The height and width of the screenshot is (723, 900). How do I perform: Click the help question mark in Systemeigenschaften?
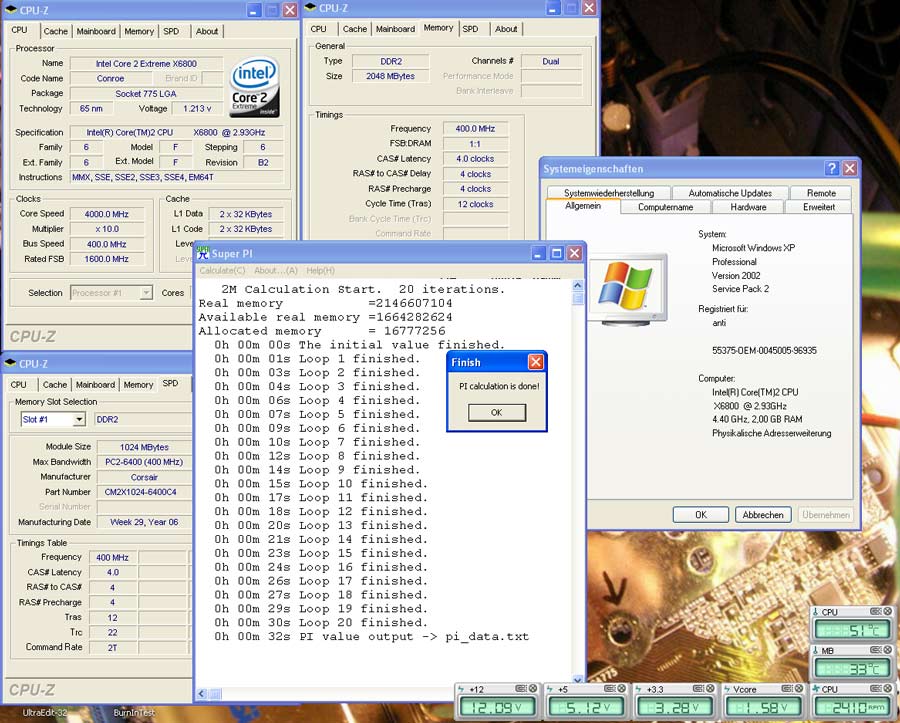pyautogui.click(x=831, y=169)
